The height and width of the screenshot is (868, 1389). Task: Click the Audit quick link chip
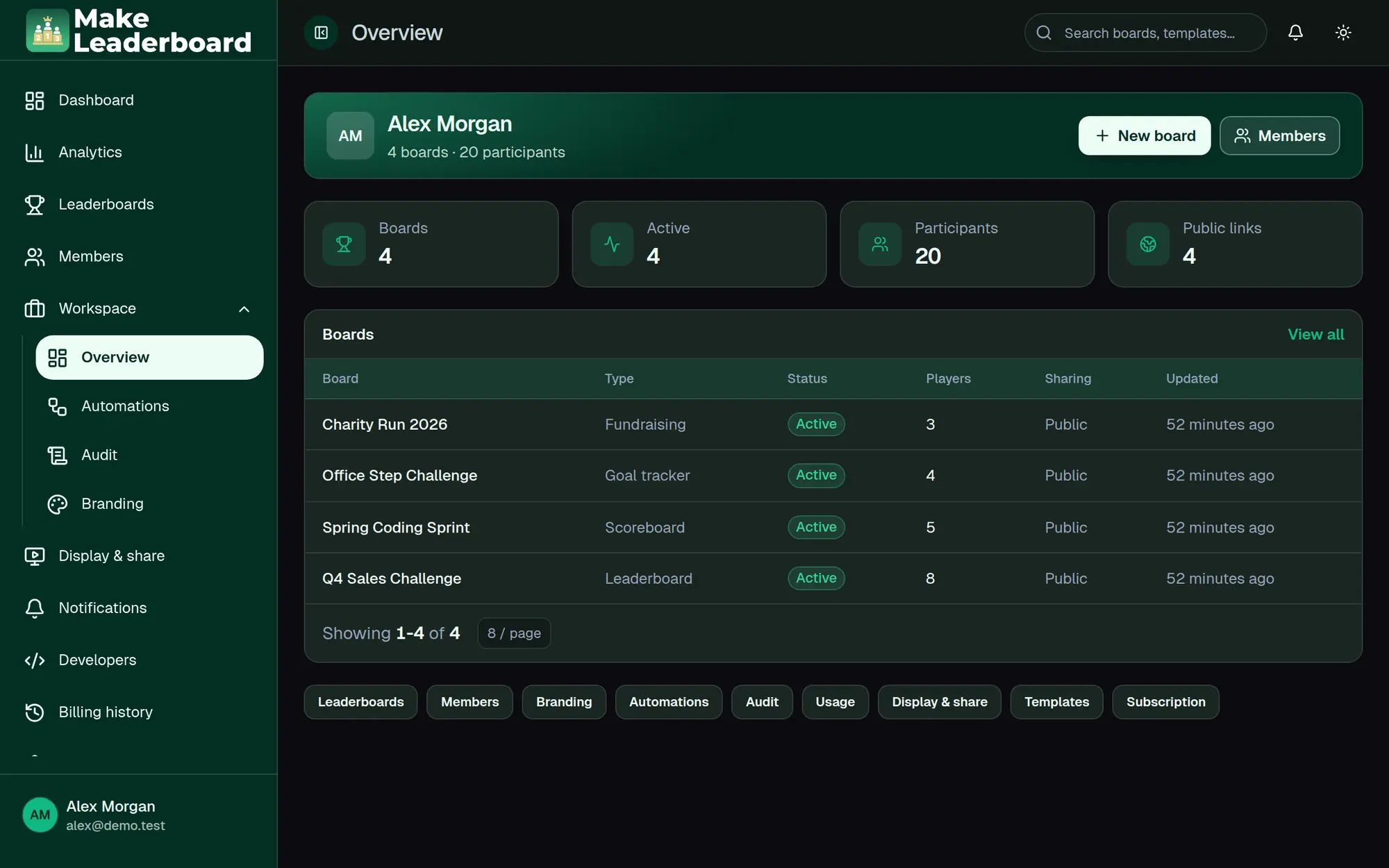[x=762, y=702]
